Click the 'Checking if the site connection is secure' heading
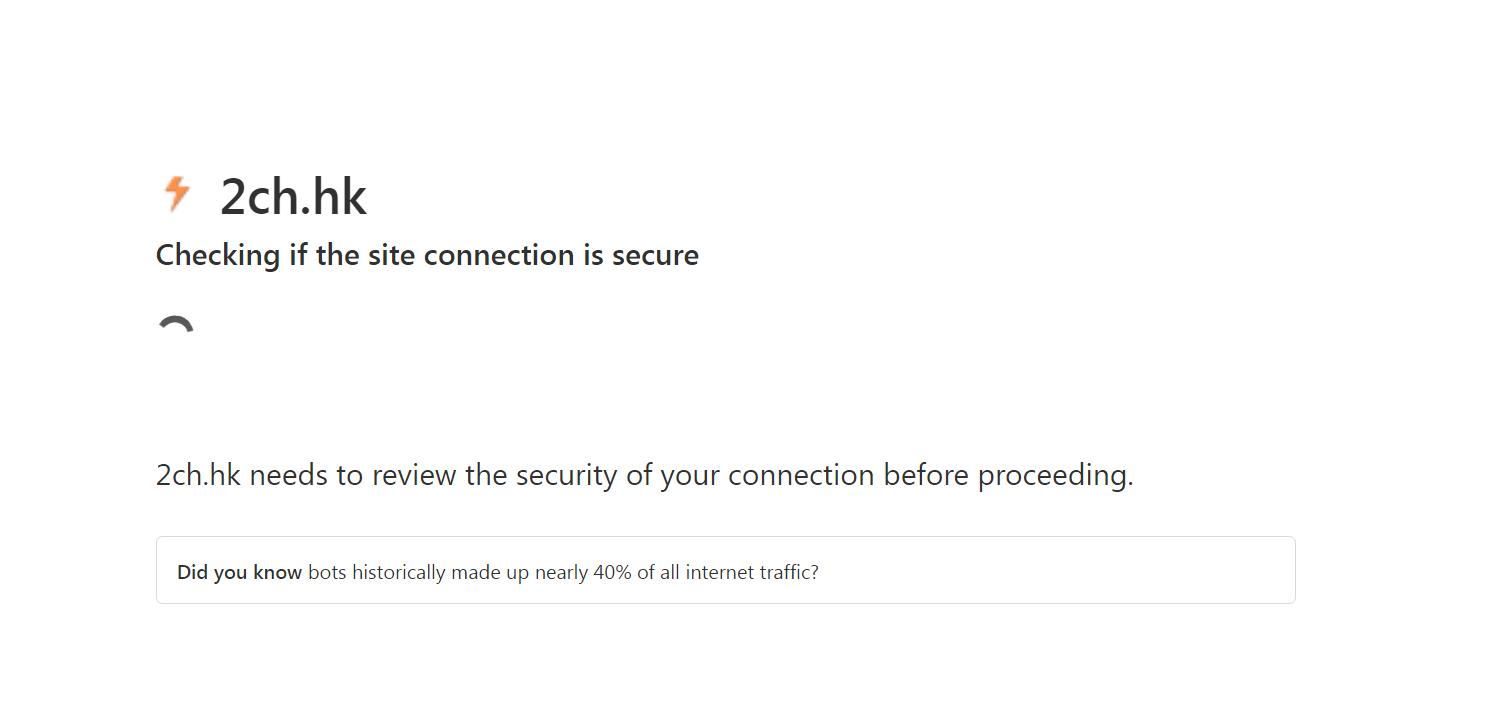Screen dimensions: 1509x724 pos(427,255)
